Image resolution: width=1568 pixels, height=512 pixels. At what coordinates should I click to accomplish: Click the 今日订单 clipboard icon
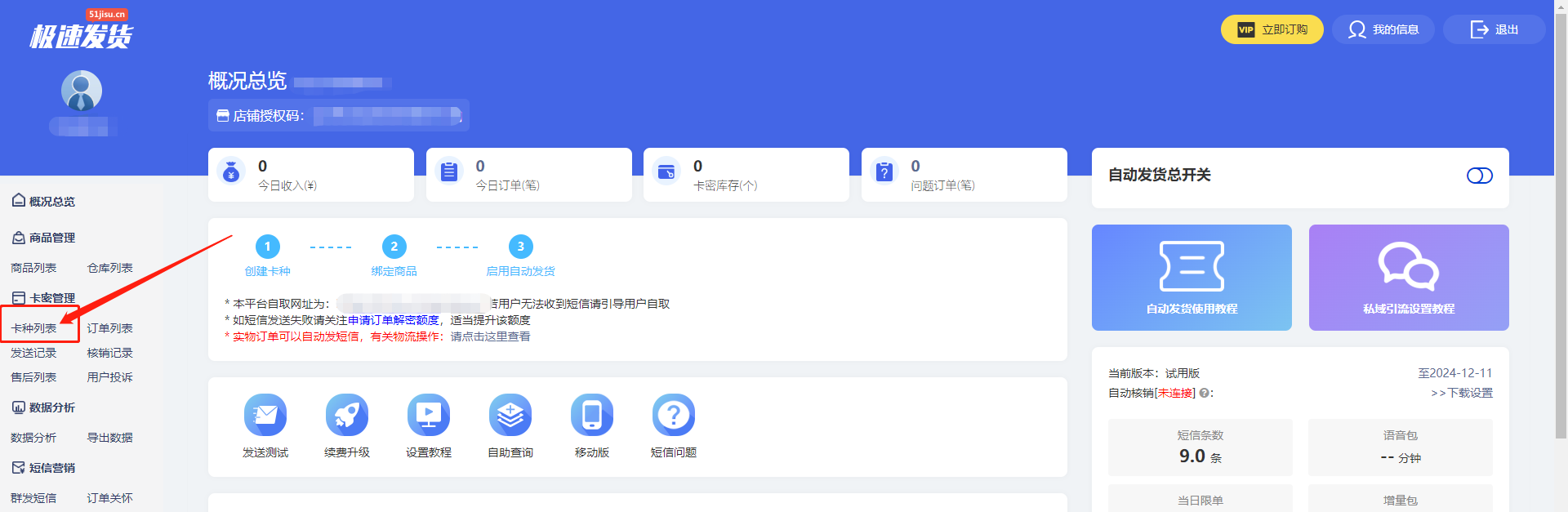click(449, 172)
